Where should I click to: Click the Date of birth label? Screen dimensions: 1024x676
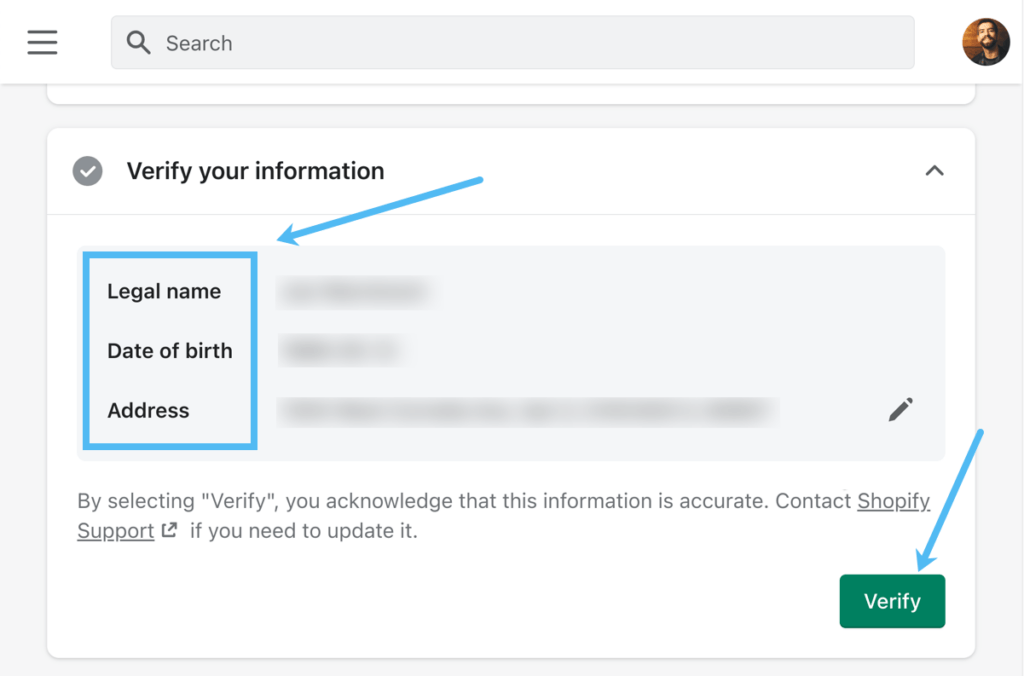(170, 351)
